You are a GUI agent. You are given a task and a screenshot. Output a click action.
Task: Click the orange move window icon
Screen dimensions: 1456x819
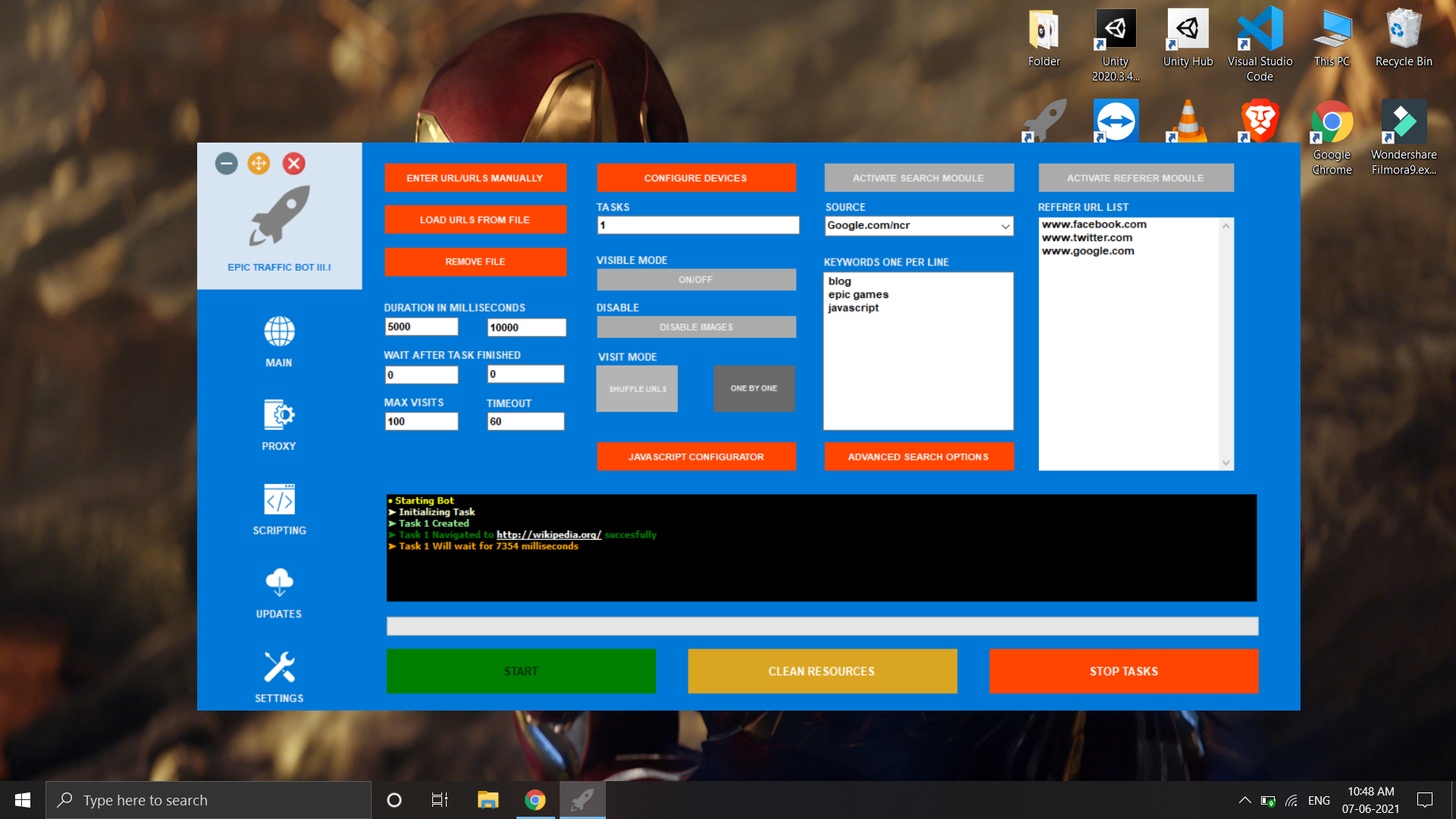pos(259,163)
